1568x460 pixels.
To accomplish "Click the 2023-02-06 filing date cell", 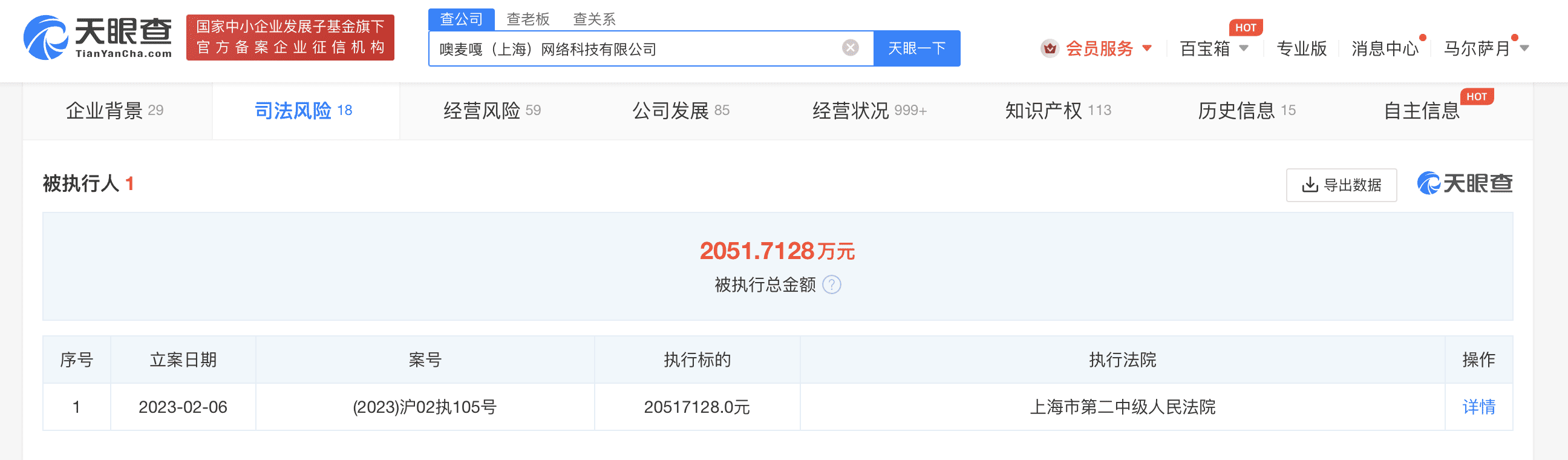I will [x=183, y=406].
